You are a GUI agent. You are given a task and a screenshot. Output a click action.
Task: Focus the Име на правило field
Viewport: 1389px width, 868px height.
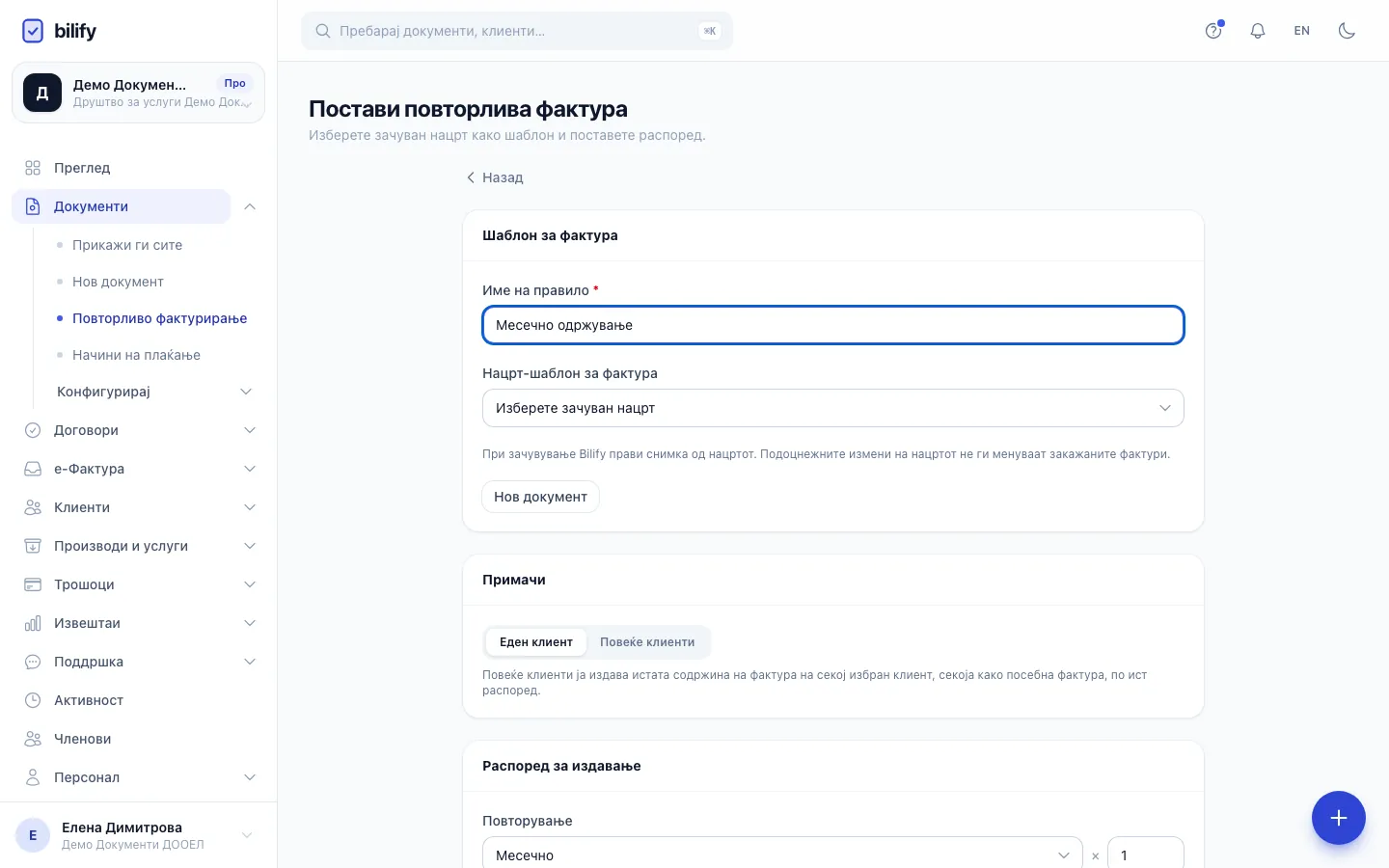click(x=833, y=325)
